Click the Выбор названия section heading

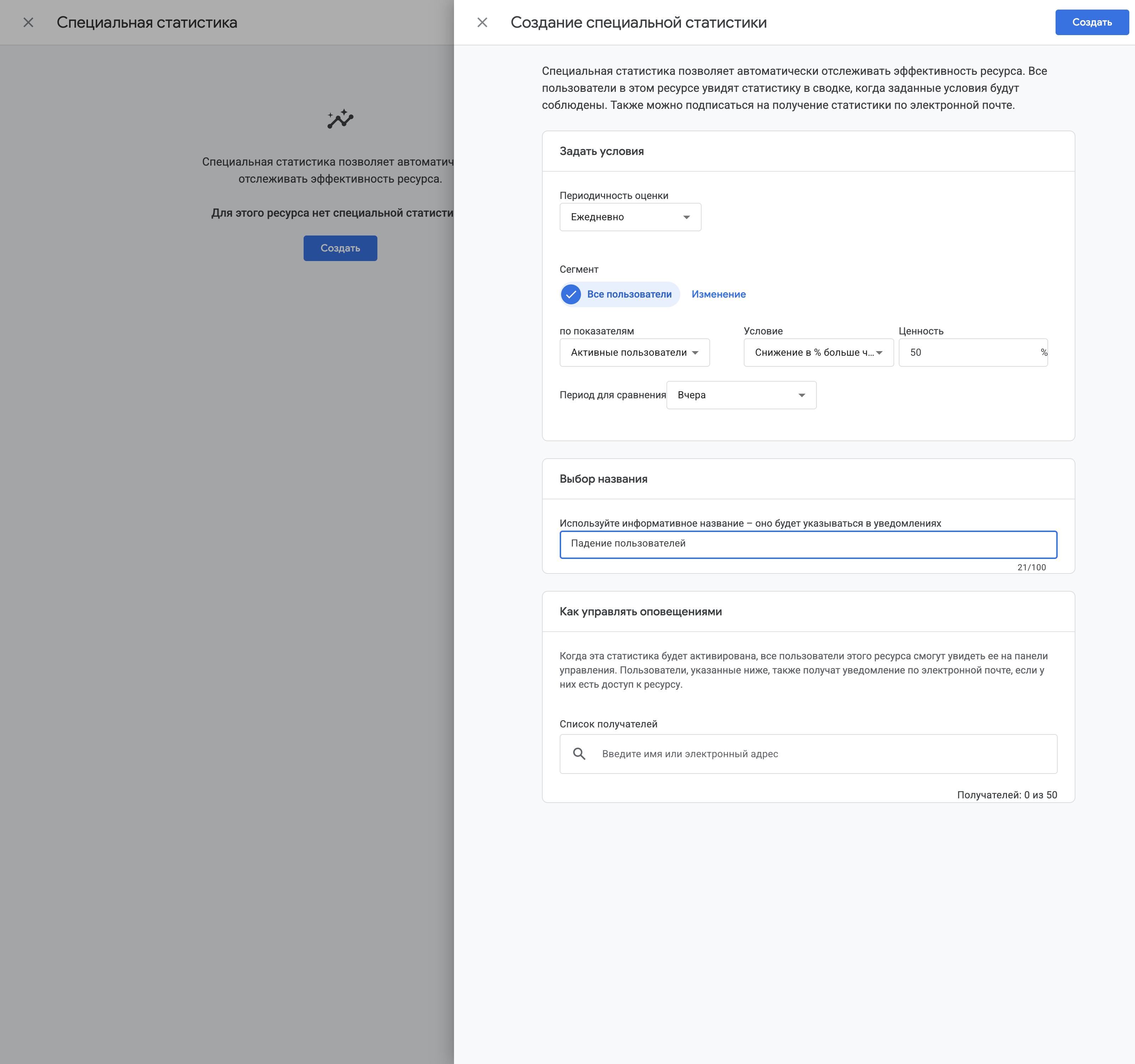click(x=603, y=479)
